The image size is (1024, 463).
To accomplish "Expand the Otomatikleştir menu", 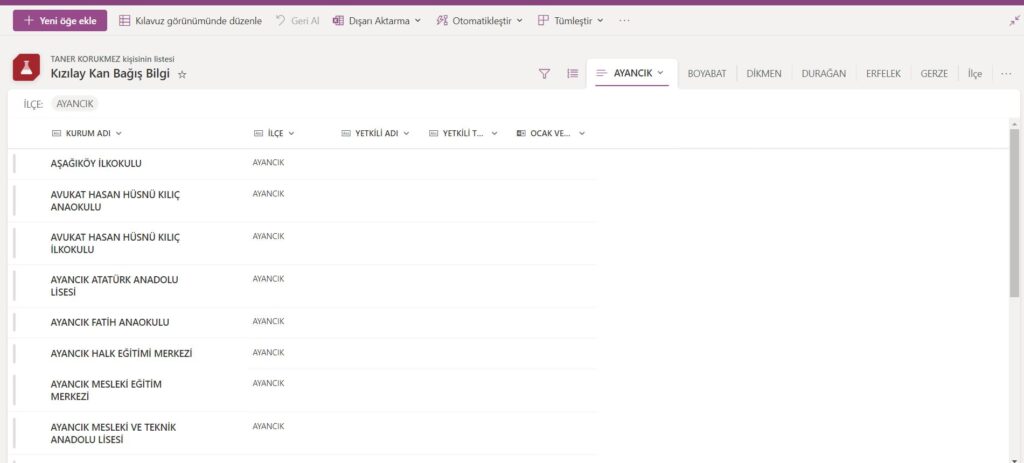I will tap(480, 20).
